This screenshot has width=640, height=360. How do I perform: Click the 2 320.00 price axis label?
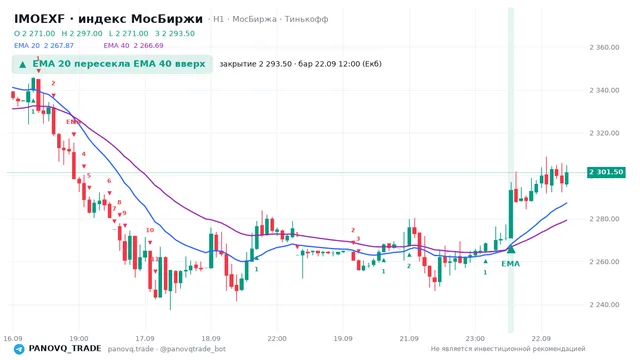point(604,133)
